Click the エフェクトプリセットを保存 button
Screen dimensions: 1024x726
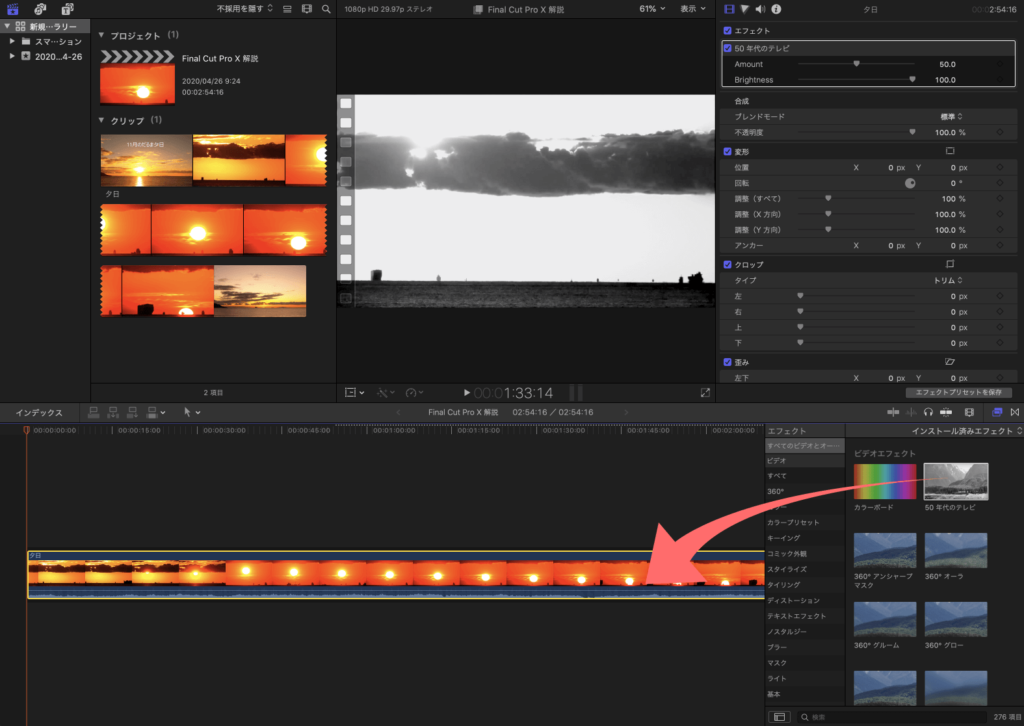point(958,392)
